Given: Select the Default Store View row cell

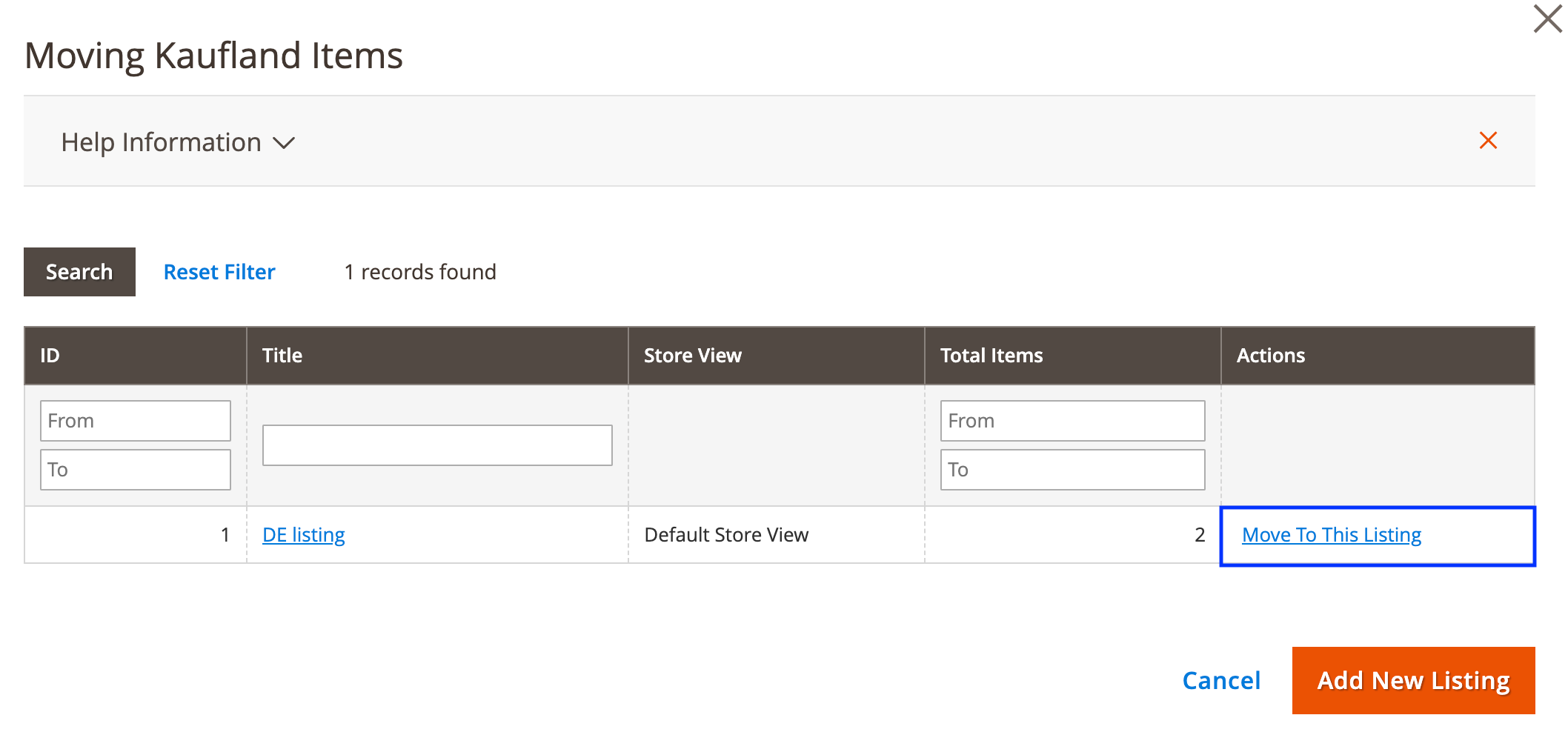Looking at the screenshot, I should [726, 535].
